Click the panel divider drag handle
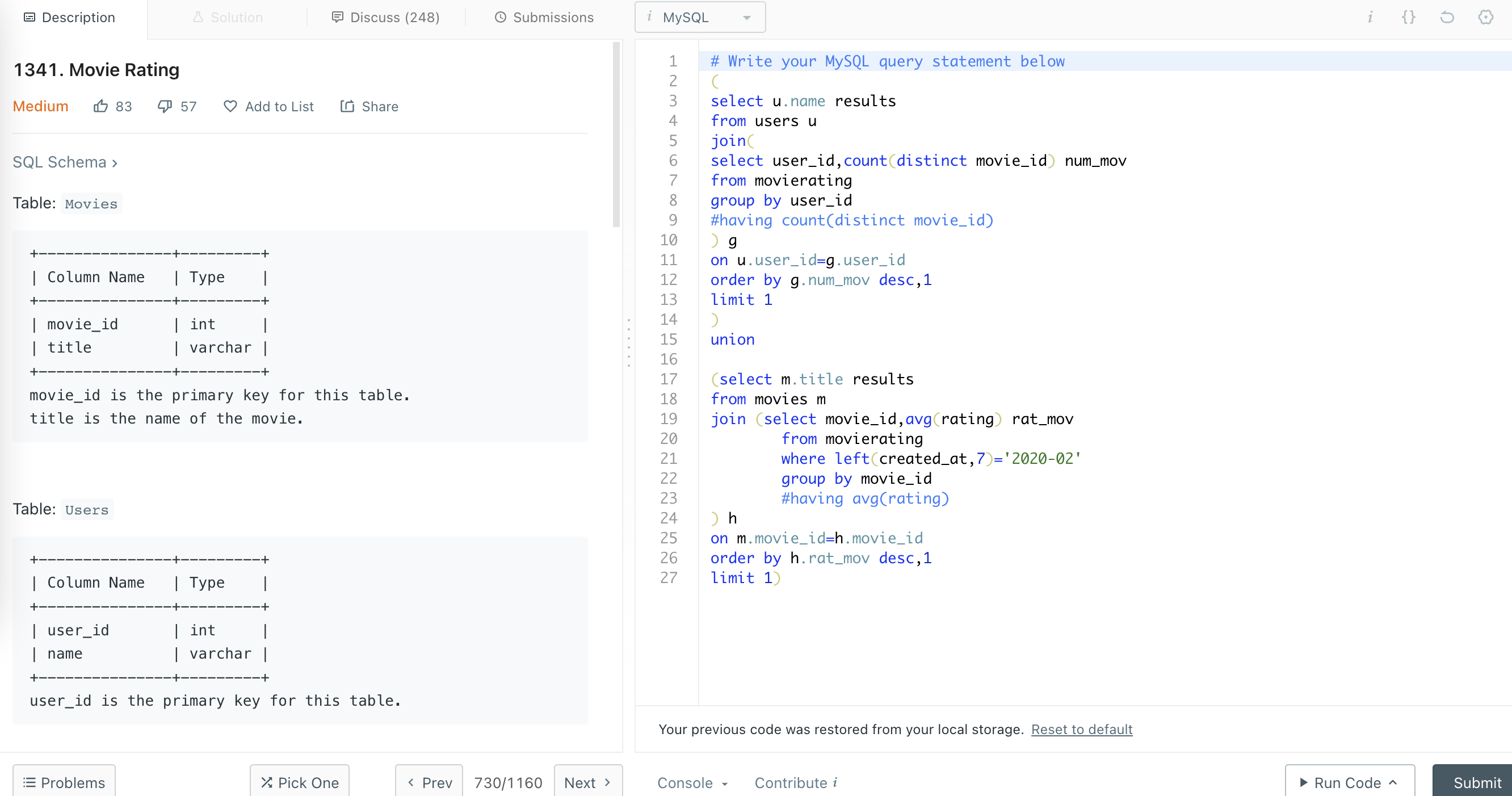 click(x=629, y=343)
